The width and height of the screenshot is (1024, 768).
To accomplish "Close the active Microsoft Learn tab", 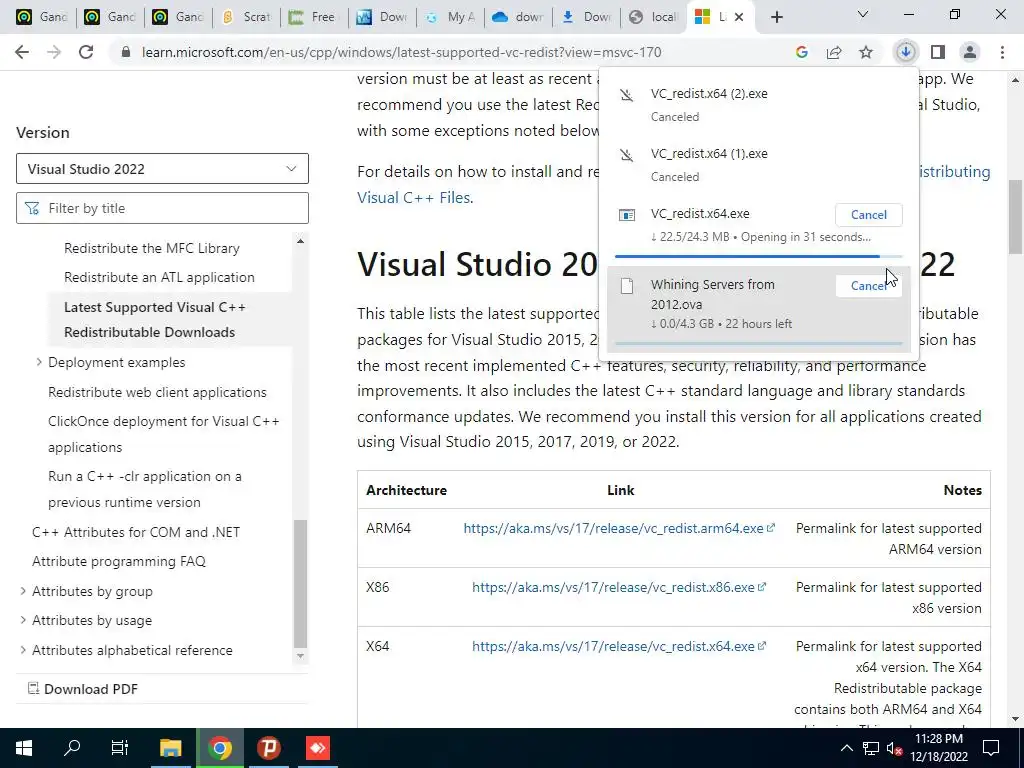I will pos(739,17).
